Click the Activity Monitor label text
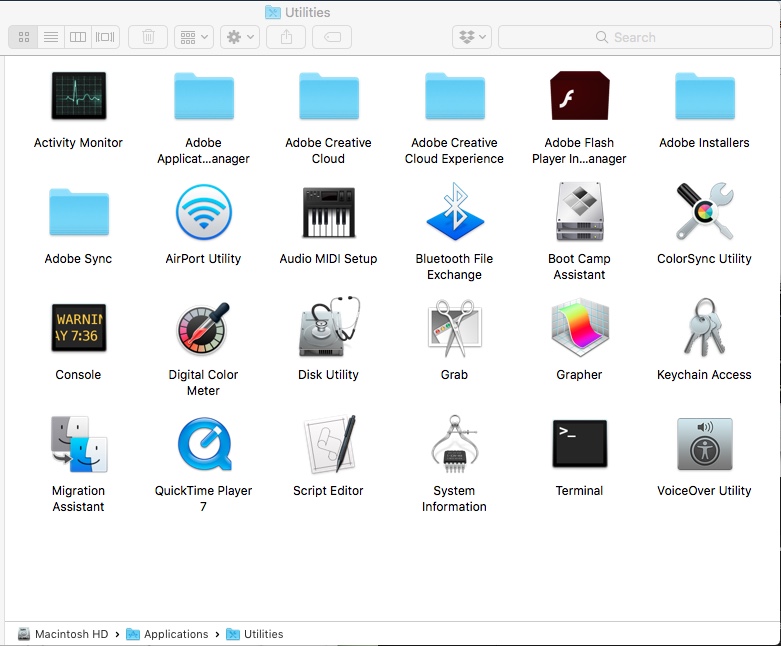The height and width of the screenshot is (646, 781). (78, 142)
